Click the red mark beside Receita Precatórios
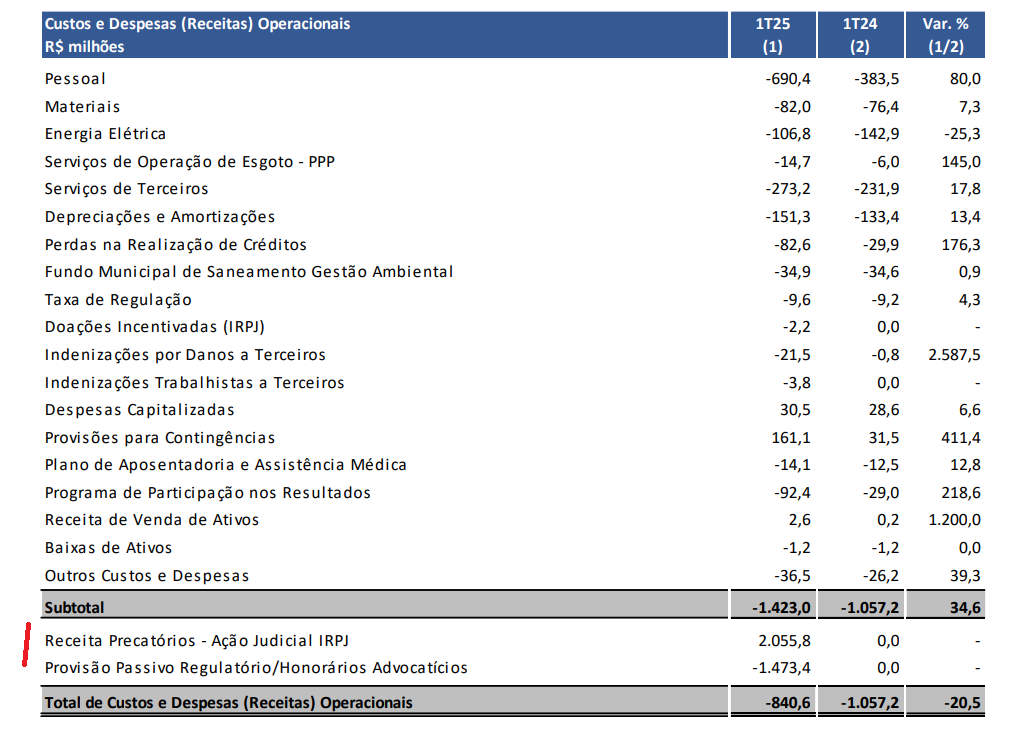Screen dimensions: 1027x731 [x=26, y=645]
